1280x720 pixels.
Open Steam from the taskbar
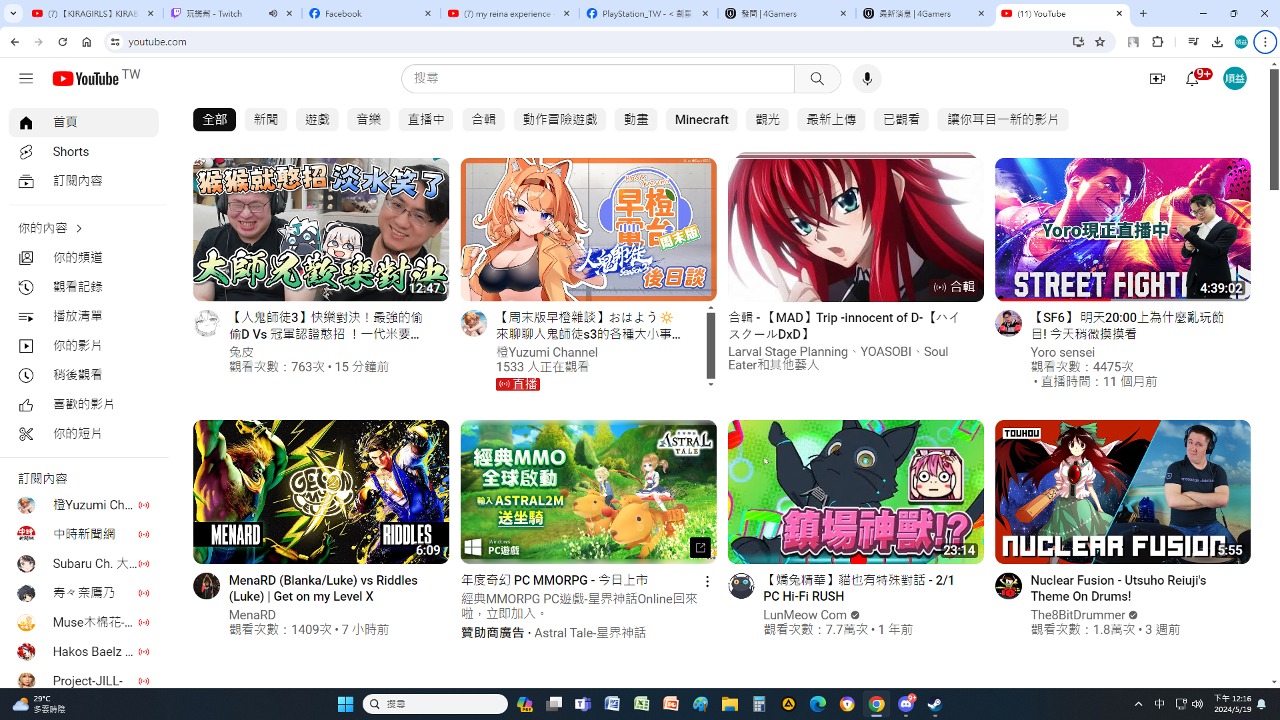[x=935, y=705]
